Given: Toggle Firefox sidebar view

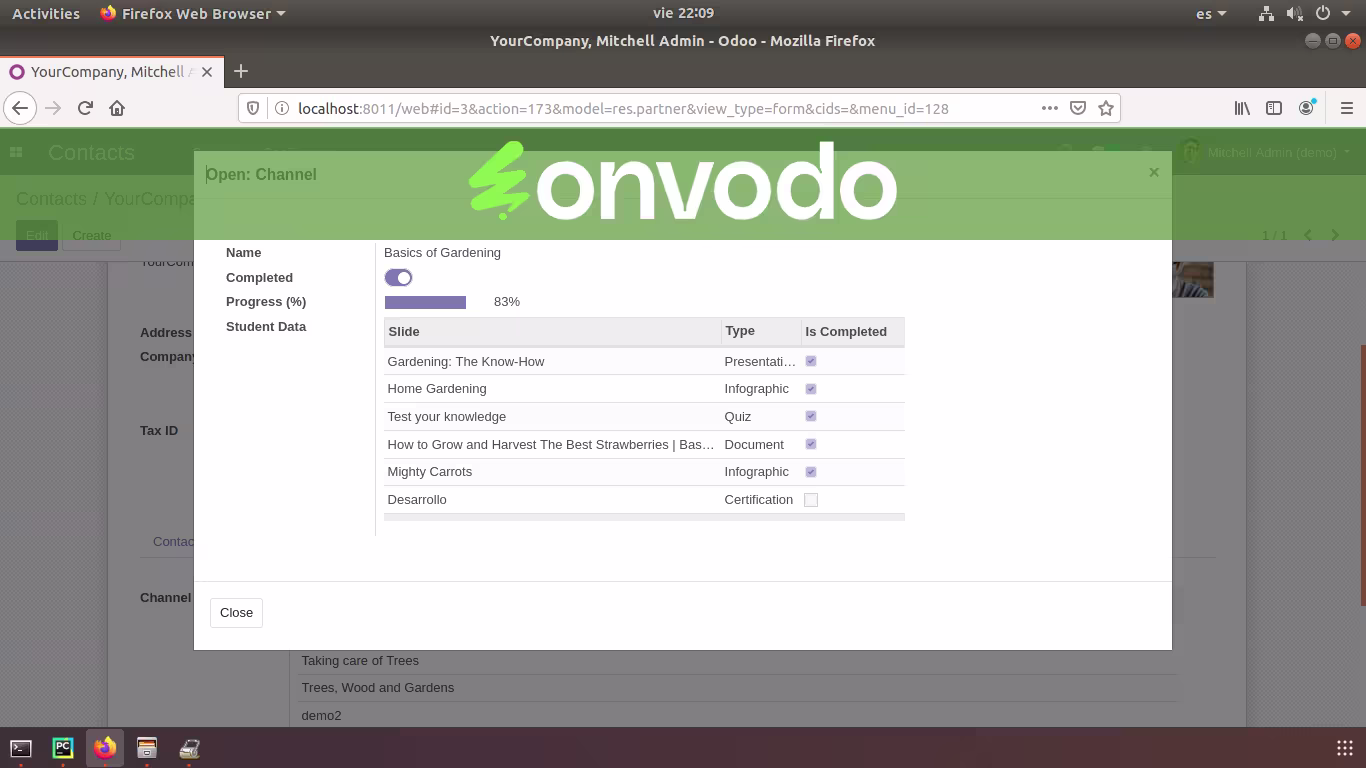Looking at the screenshot, I should pyautogui.click(x=1274, y=108).
